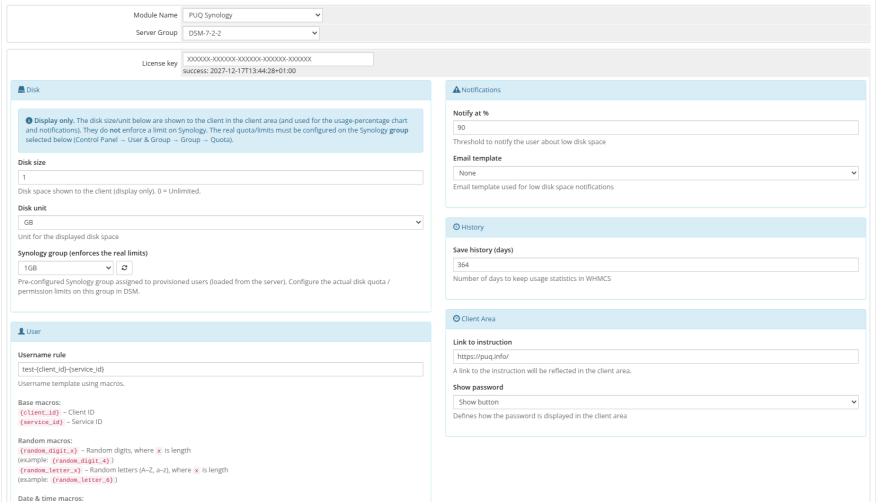Click the {client_id} macro tag
The image size is (880, 502).
pyautogui.click(x=39, y=412)
